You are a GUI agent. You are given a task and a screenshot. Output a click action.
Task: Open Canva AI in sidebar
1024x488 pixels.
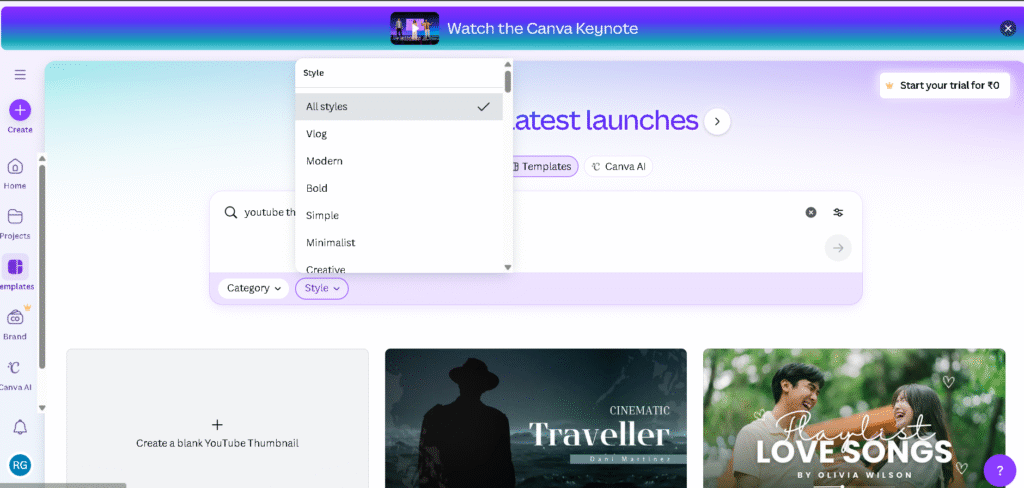coord(15,368)
